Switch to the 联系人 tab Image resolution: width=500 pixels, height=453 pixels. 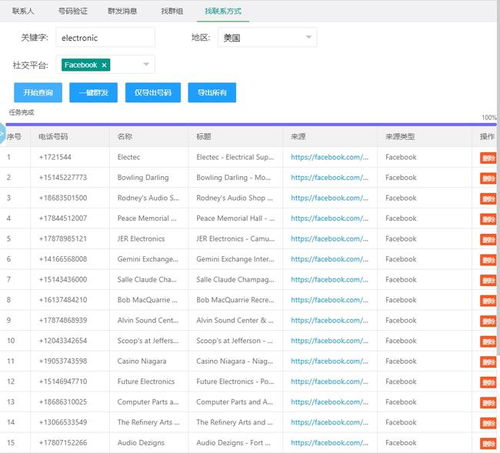pos(23,11)
